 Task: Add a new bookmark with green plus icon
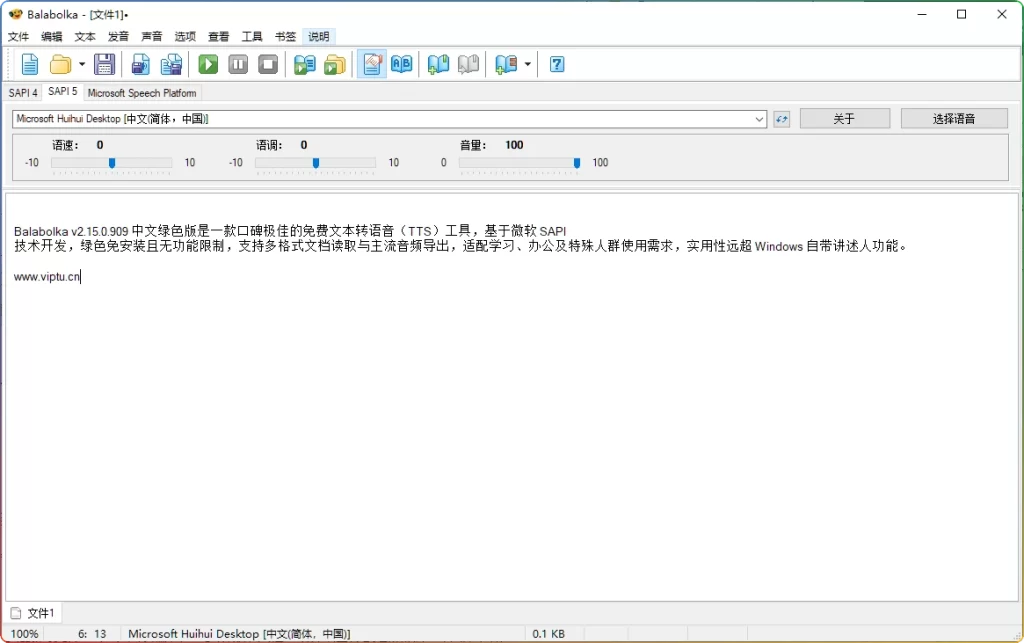coord(437,64)
